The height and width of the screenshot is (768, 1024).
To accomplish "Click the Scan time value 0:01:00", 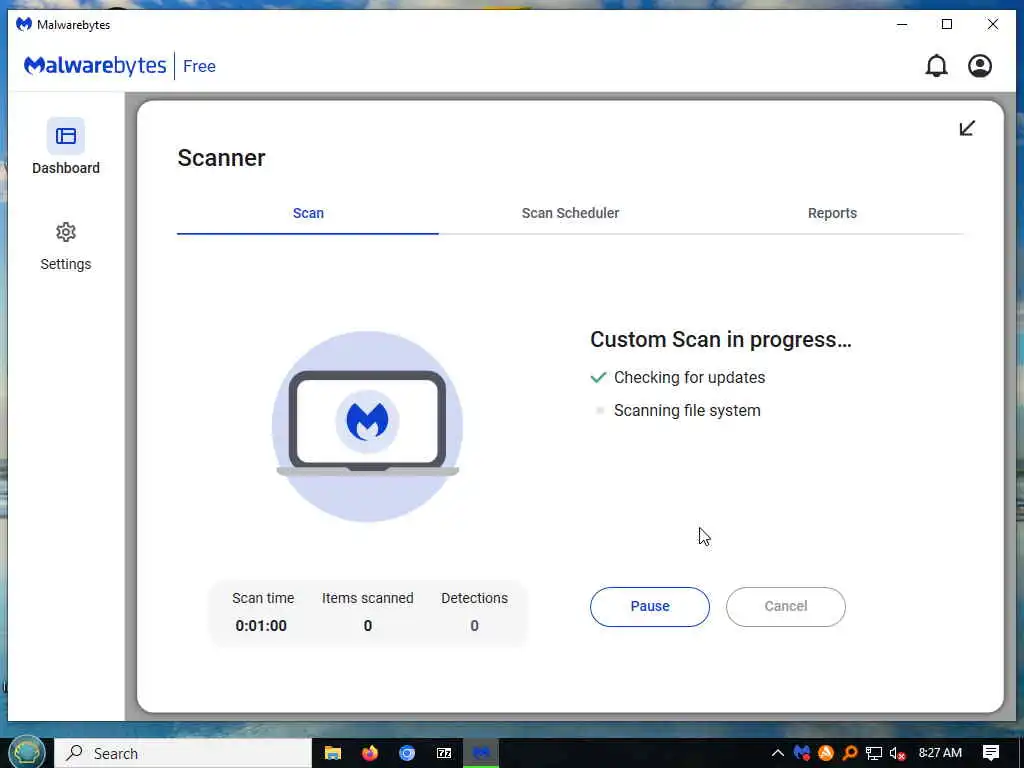I will click(x=261, y=626).
